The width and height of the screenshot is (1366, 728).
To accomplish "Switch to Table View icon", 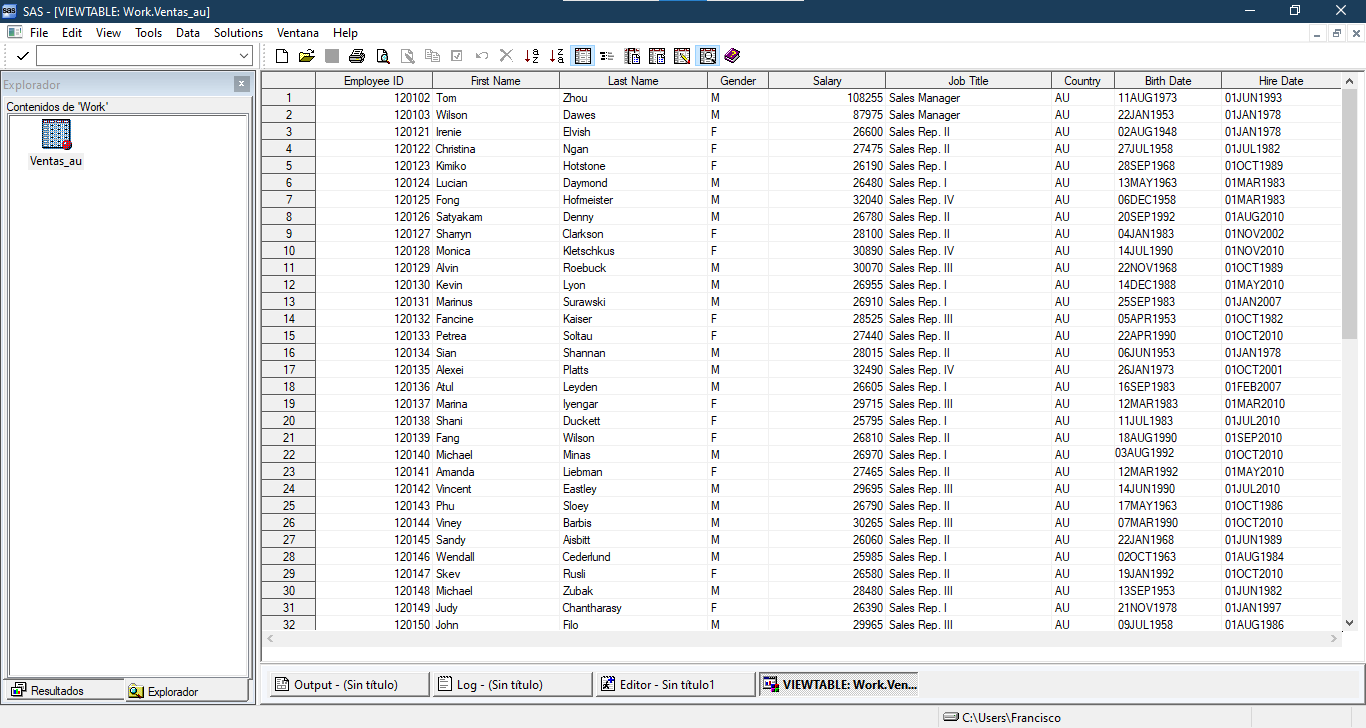I will tap(583, 56).
